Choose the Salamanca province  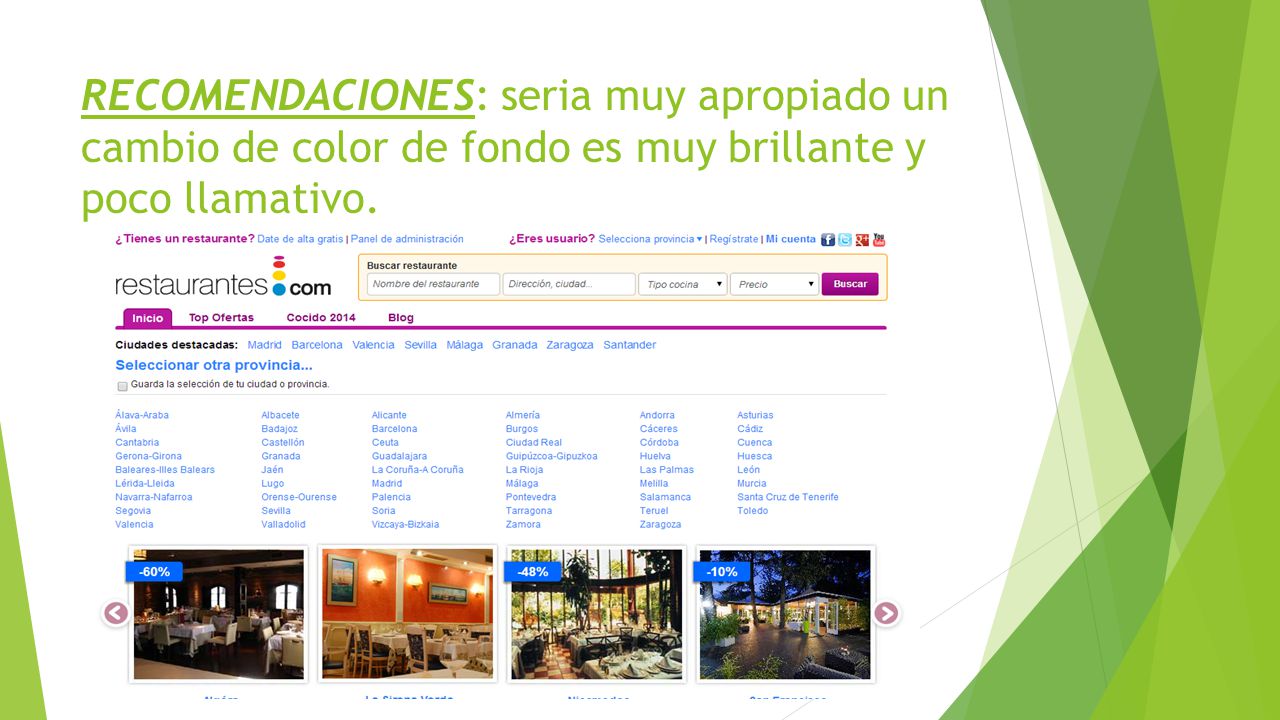[665, 497]
